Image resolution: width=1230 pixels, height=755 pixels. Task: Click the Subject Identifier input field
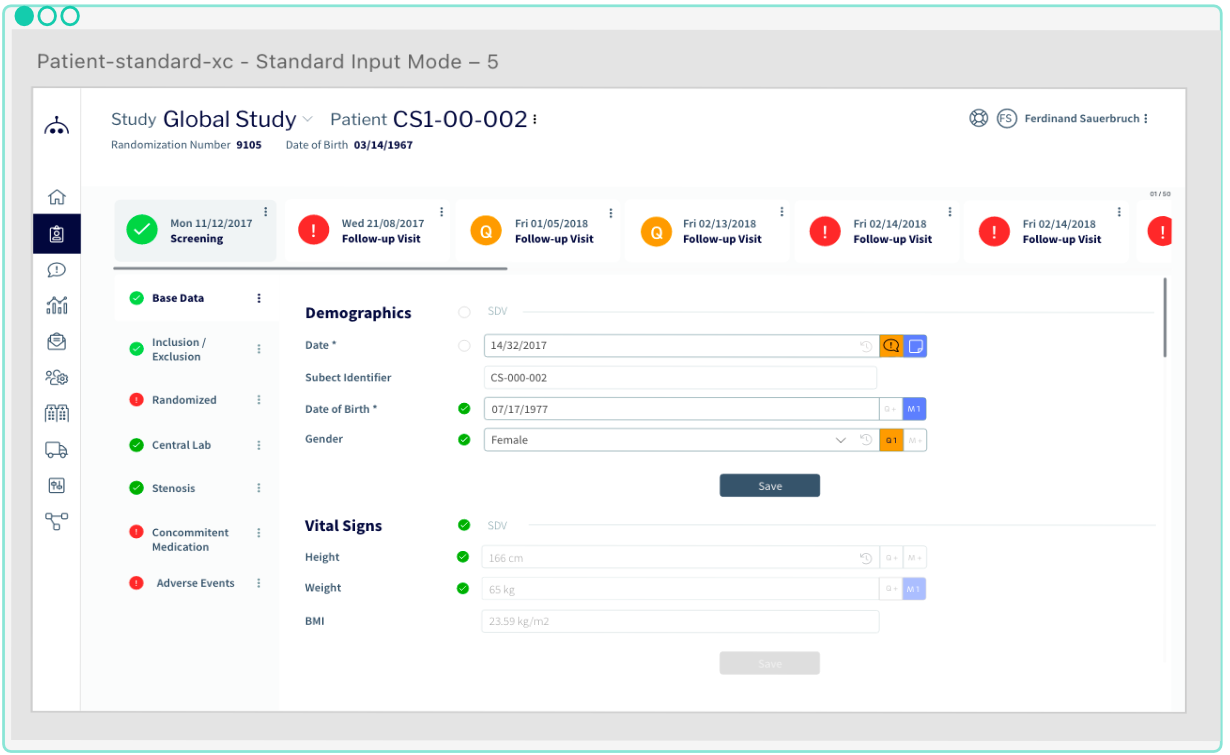(x=680, y=378)
